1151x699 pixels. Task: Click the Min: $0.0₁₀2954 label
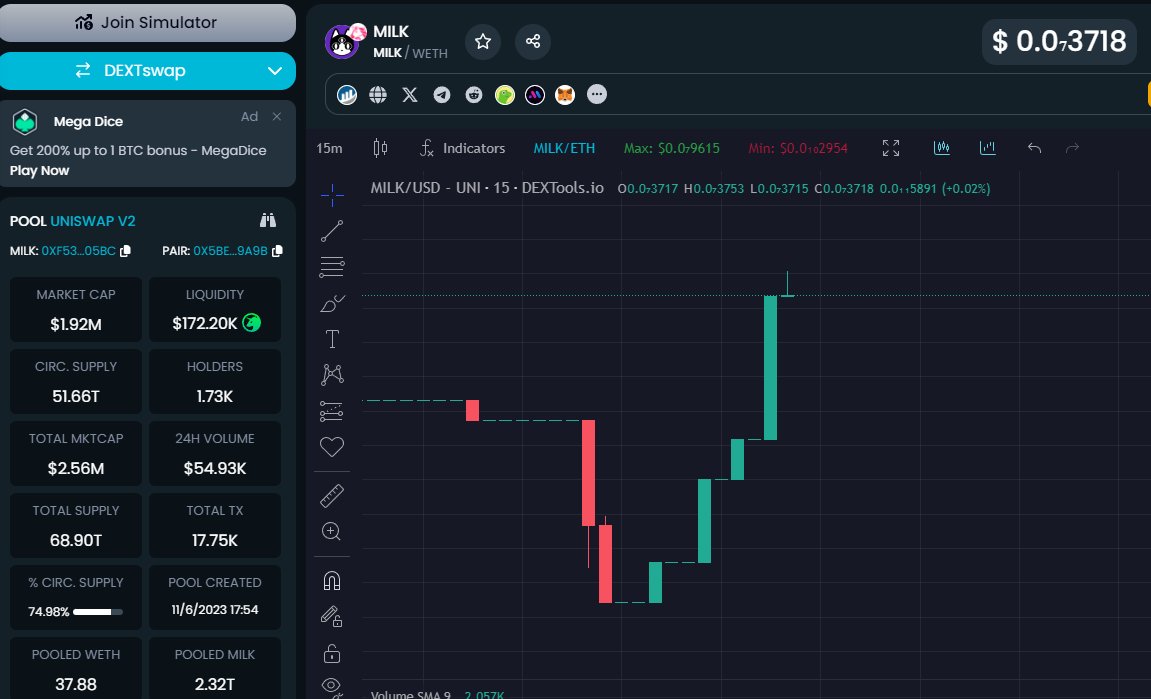[798, 148]
